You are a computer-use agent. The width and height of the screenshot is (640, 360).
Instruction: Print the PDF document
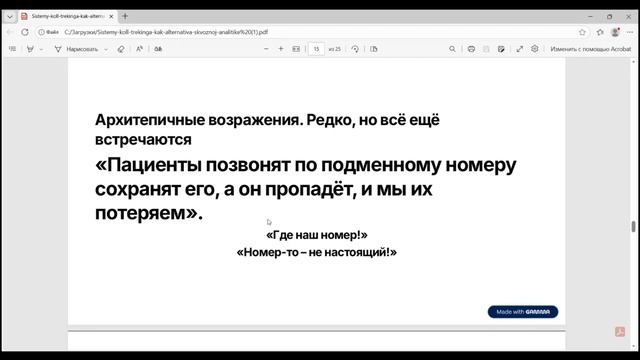471,49
